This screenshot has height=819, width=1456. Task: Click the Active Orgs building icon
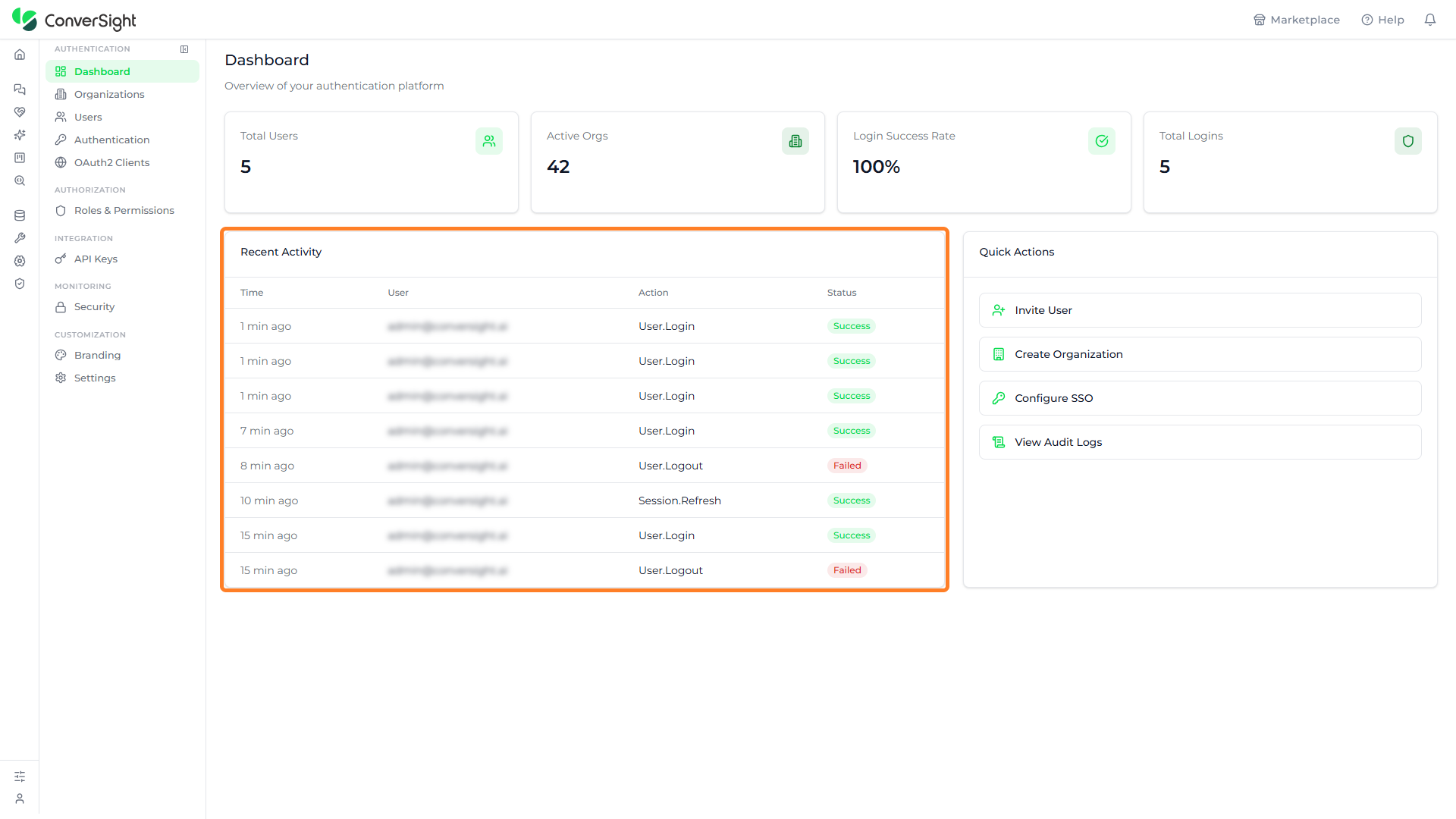[795, 141]
